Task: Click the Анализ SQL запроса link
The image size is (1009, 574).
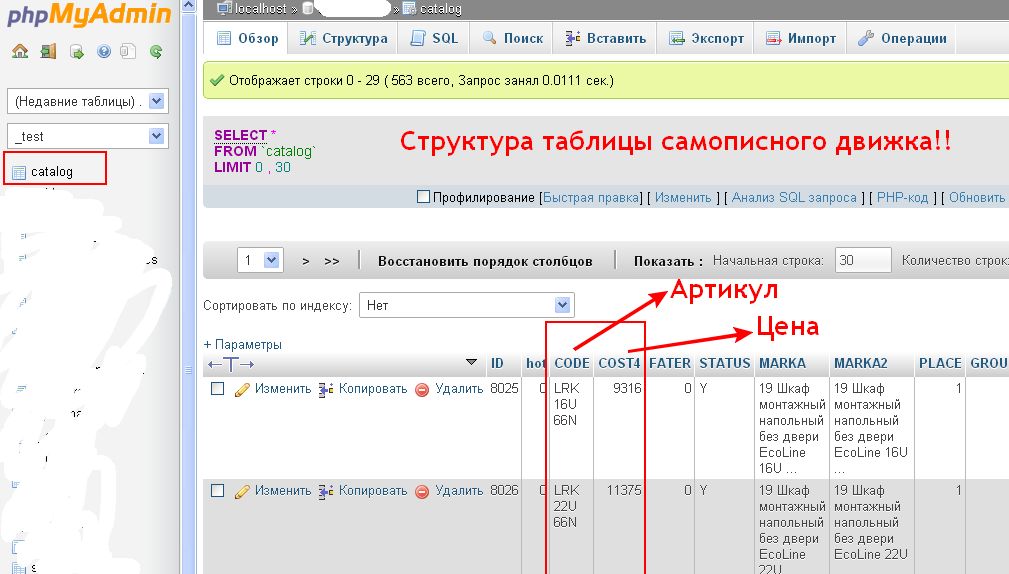Action: pyautogui.click(x=794, y=198)
